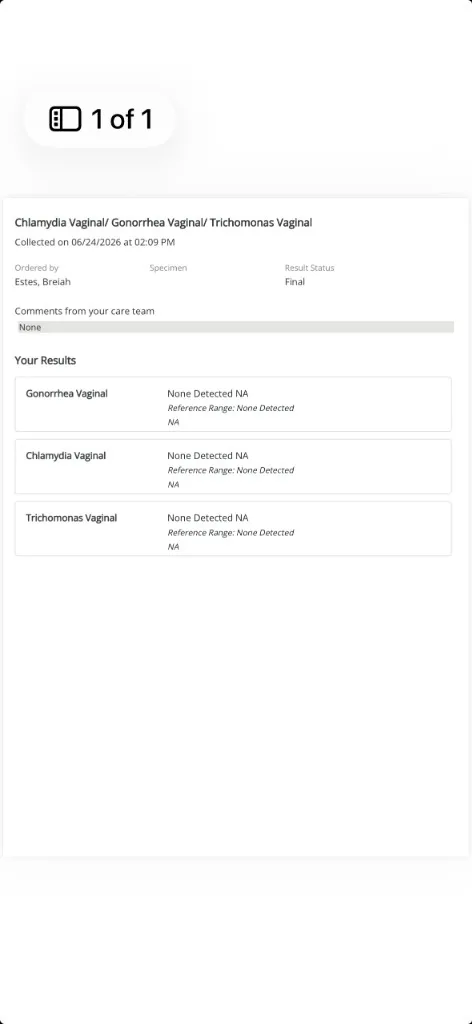Click the Specimen field label
Viewport: 472px width, 1024px height.
tap(168, 268)
